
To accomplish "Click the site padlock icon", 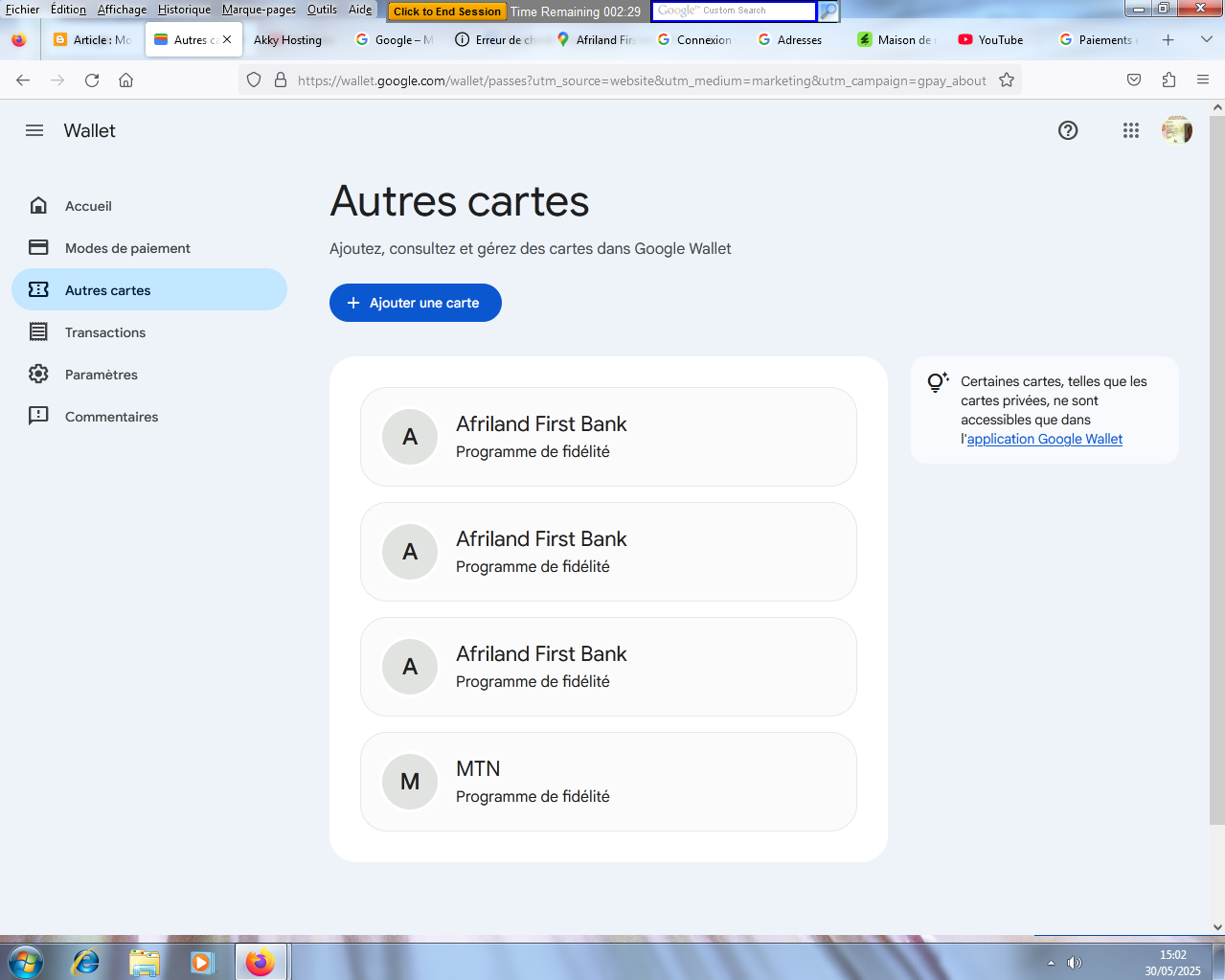I will click(281, 80).
